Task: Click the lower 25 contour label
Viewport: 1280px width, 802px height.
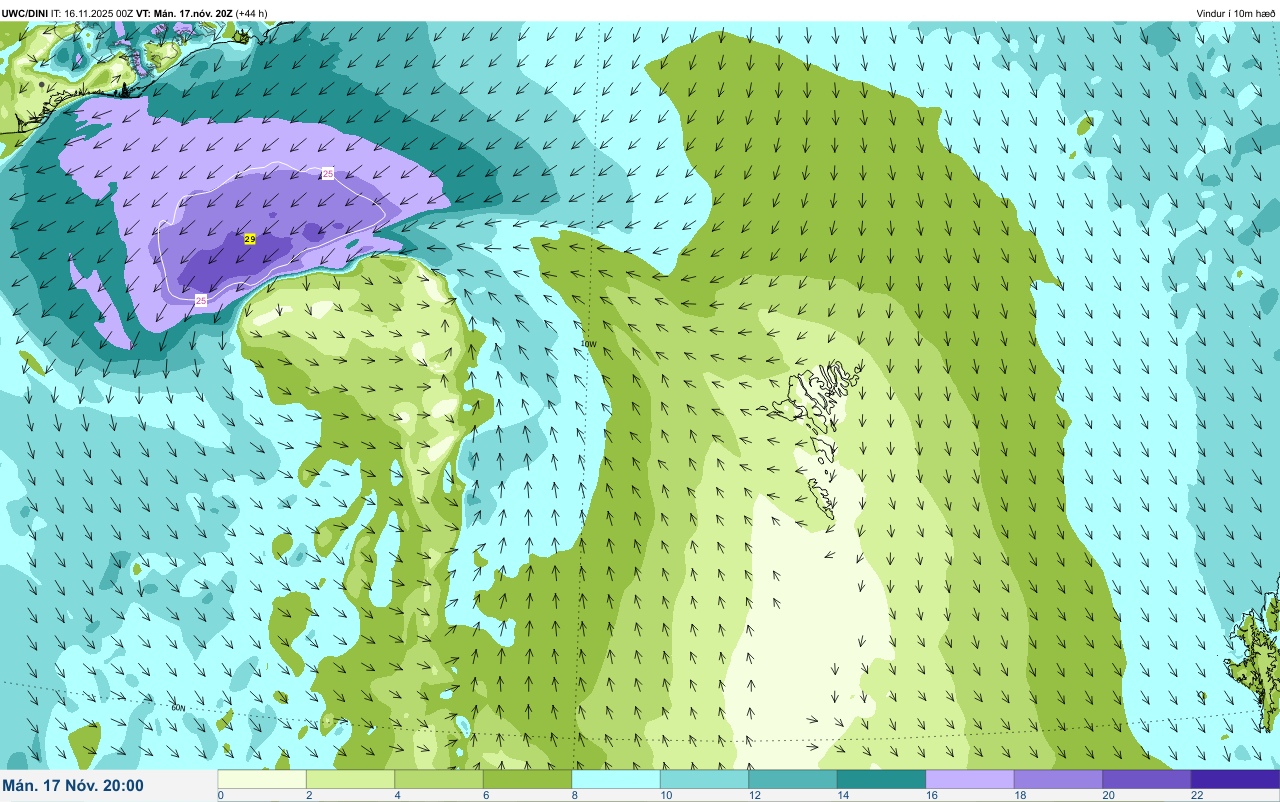Action: (201, 300)
